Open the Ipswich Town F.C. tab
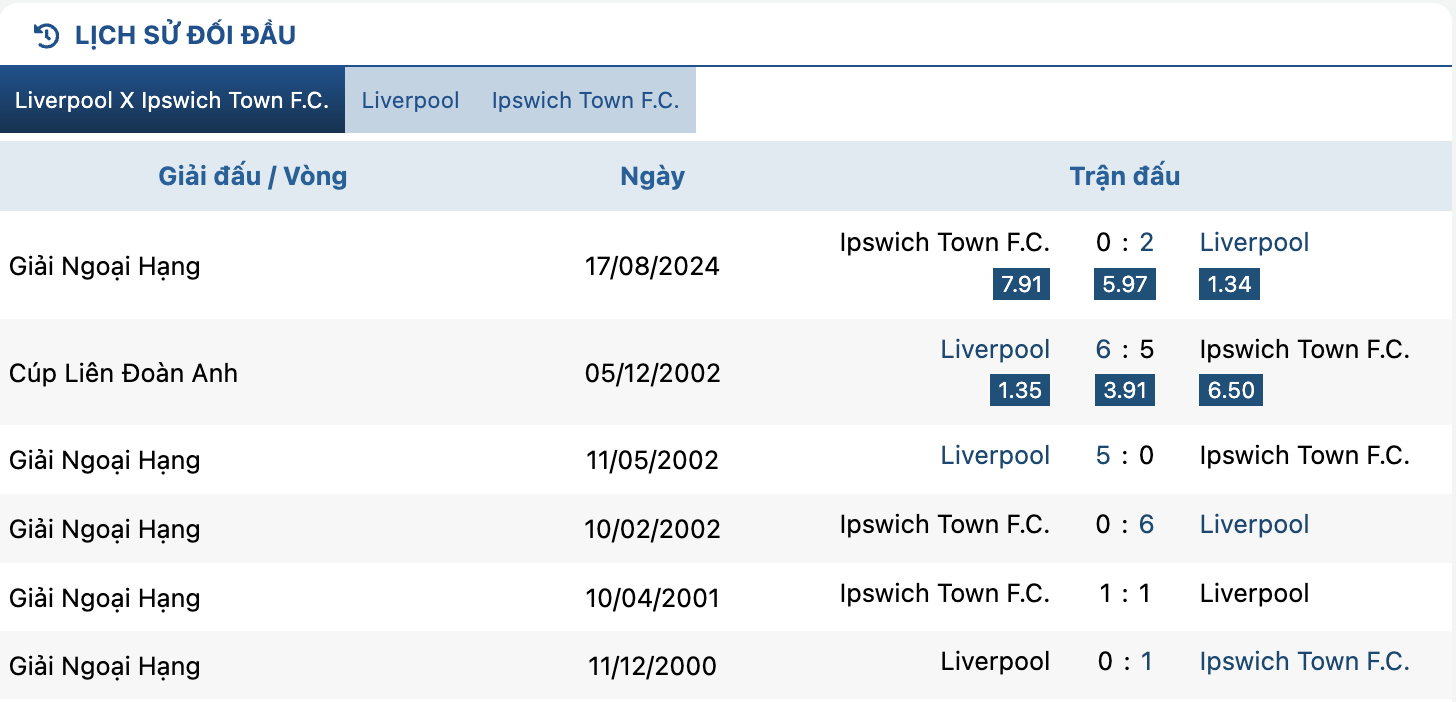 tap(586, 100)
